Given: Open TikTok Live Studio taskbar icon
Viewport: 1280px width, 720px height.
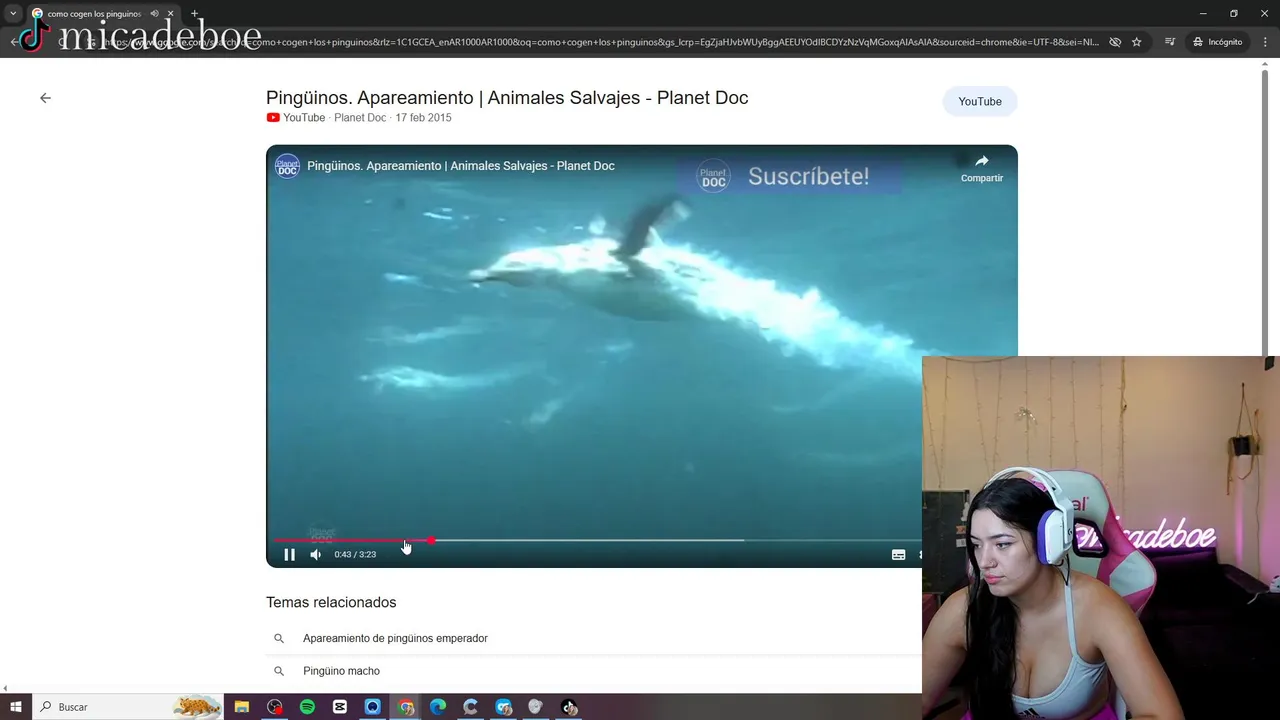Looking at the screenshot, I should point(569,707).
